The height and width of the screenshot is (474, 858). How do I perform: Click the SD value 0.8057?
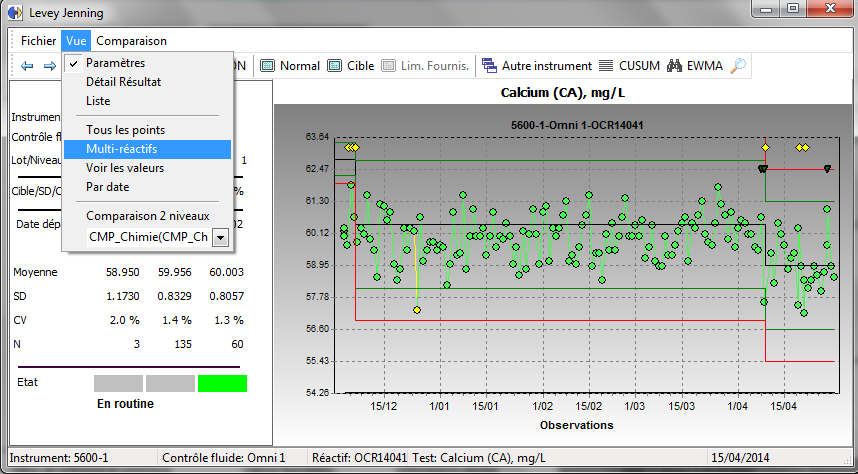[227, 296]
